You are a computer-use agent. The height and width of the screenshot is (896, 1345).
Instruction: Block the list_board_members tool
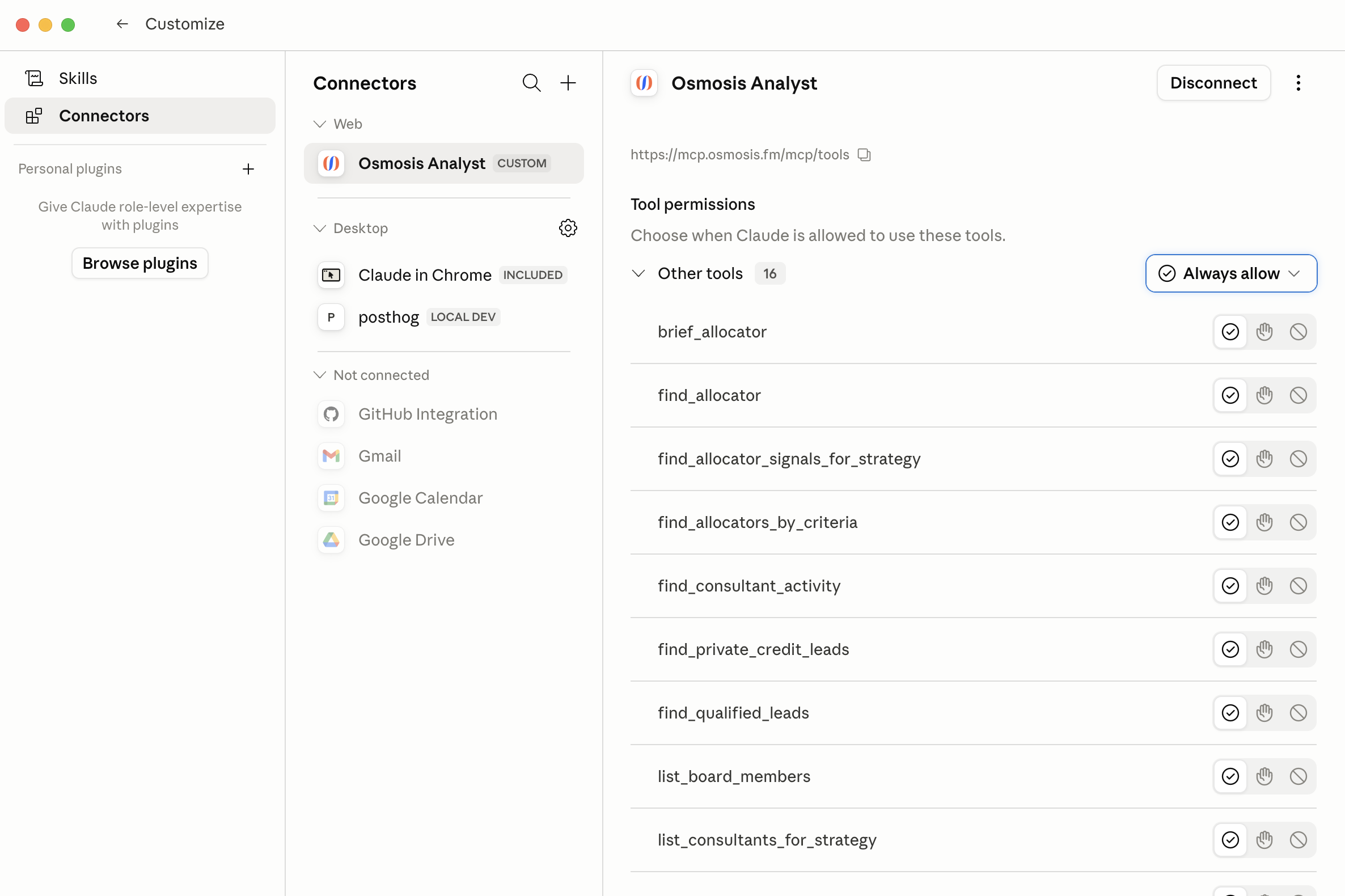(x=1298, y=776)
